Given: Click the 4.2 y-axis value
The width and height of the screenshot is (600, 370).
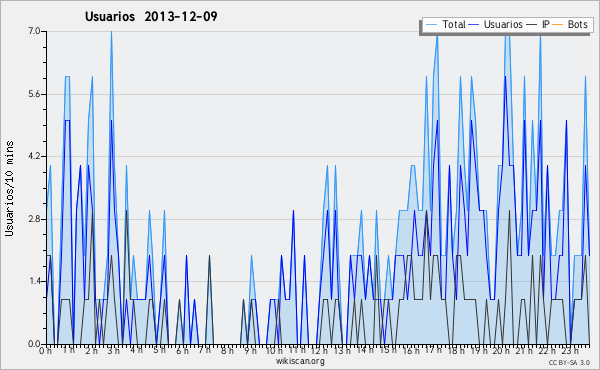Looking at the screenshot, I should 34,156.
